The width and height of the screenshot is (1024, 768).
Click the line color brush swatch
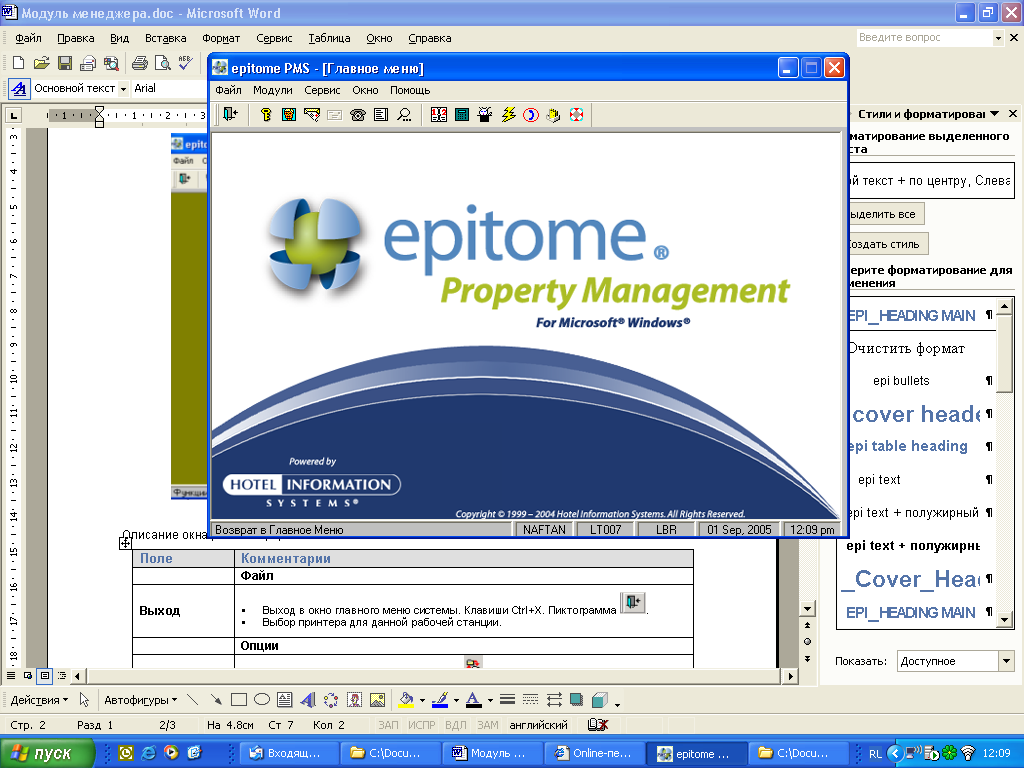tap(440, 700)
